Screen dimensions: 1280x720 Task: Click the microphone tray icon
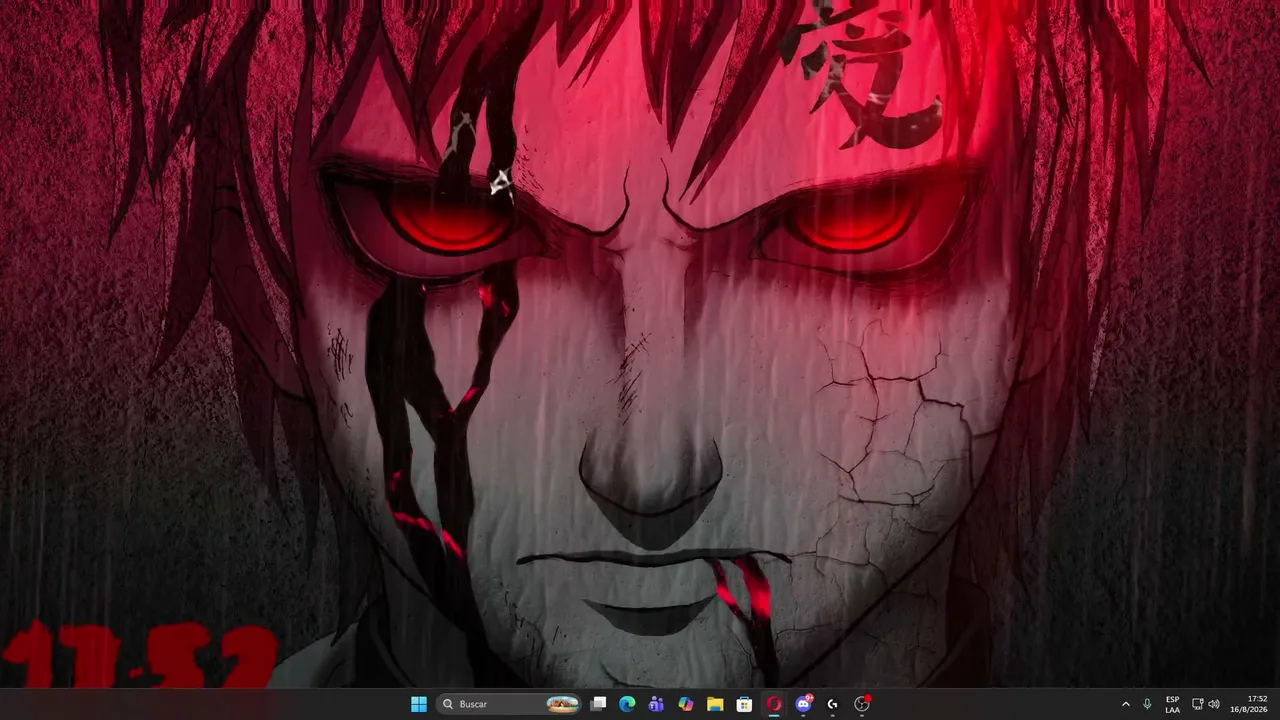(1147, 704)
